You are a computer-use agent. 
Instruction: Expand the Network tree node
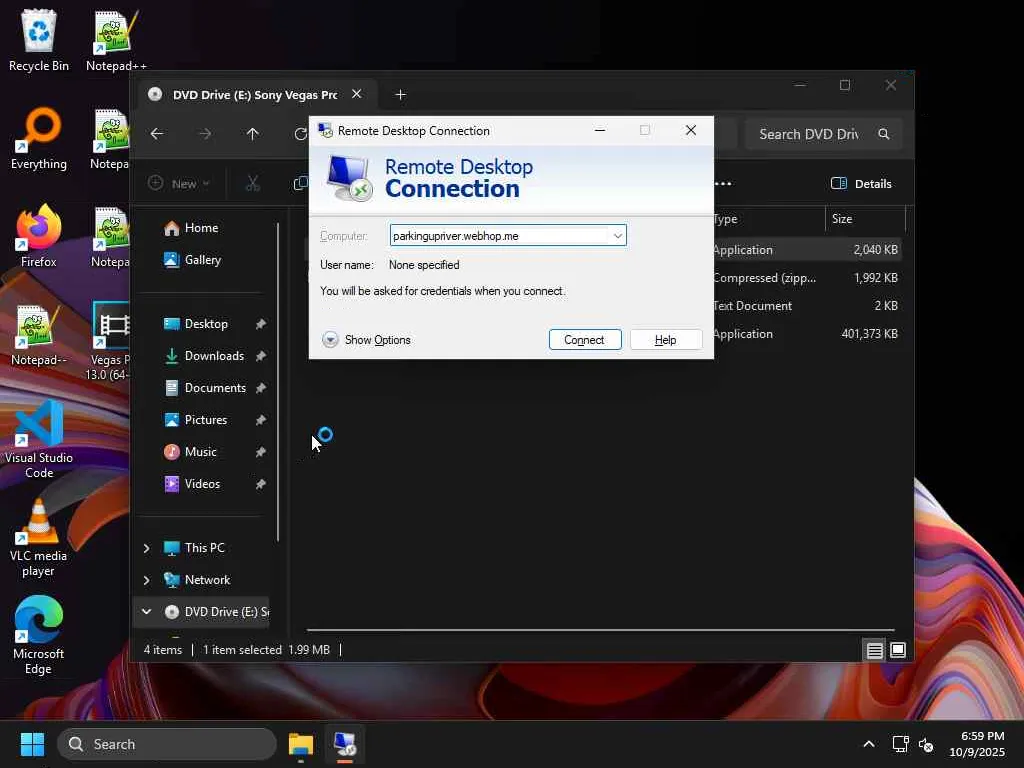146,580
